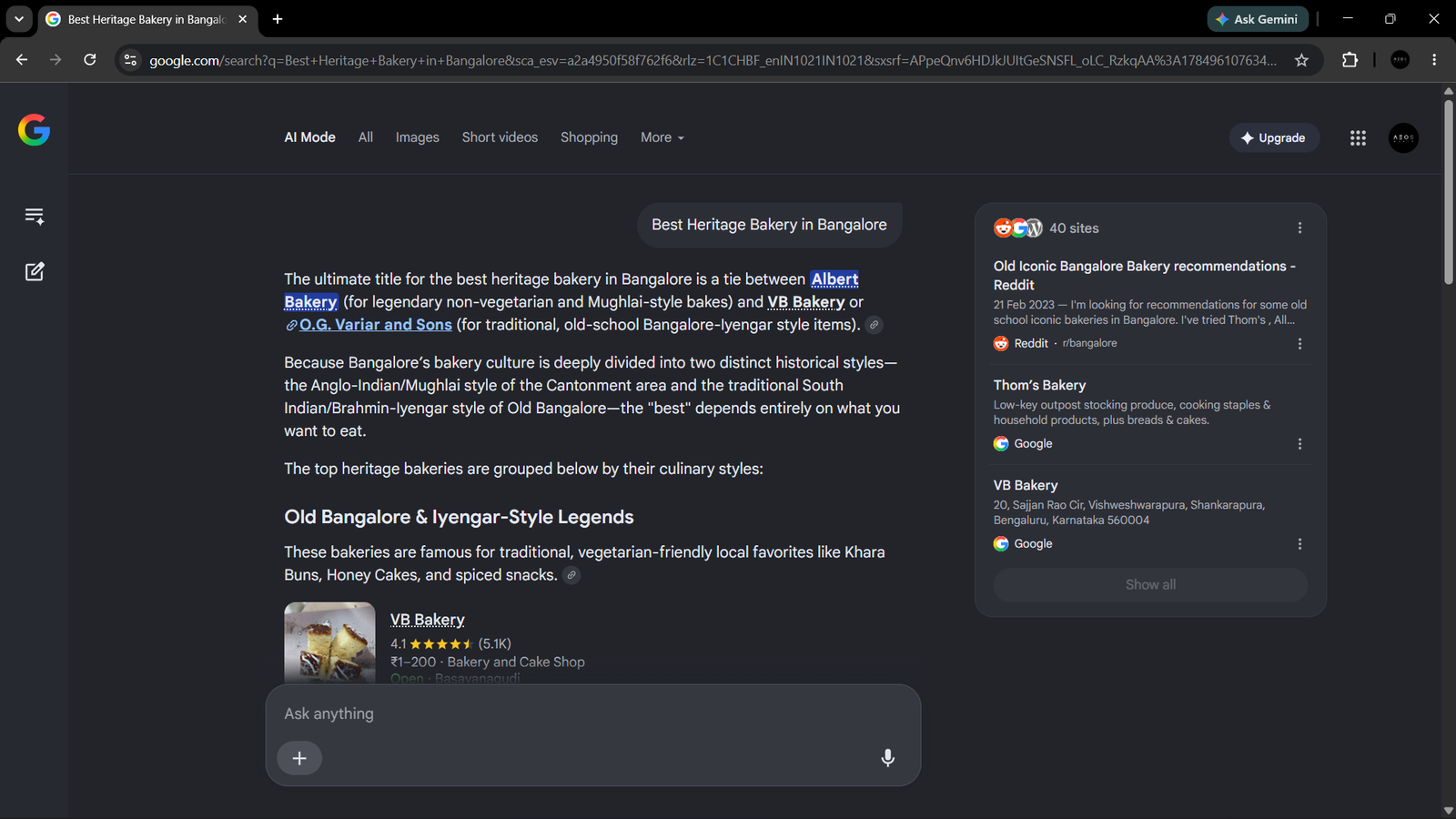The width and height of the screenshot is (1456, 819).
Task: Open the link icon after the first paragraph
Action: [x=874, y=325]
